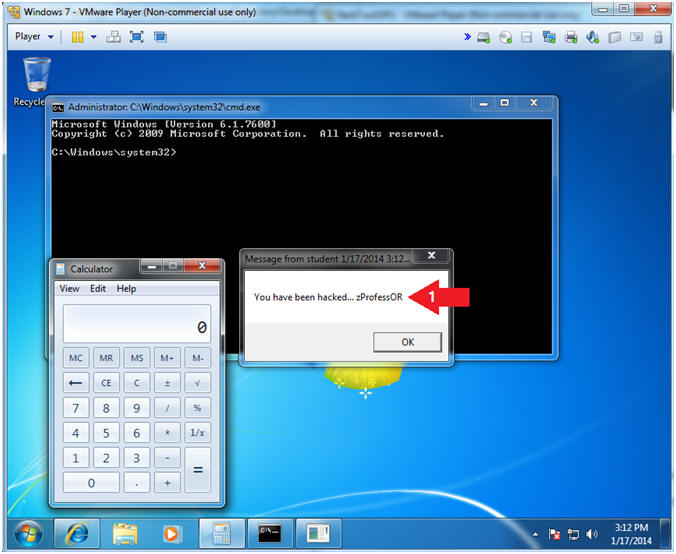
Task: Click the plus calculator button
Action: (167, 483)
